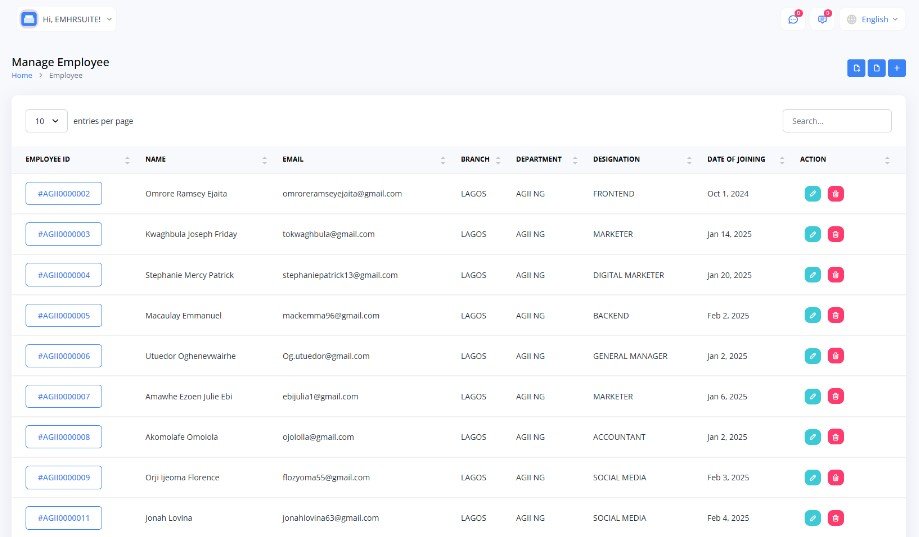Open employee #AGII0000005 profile
919x537 pixels.
click(x=63, y=315)
